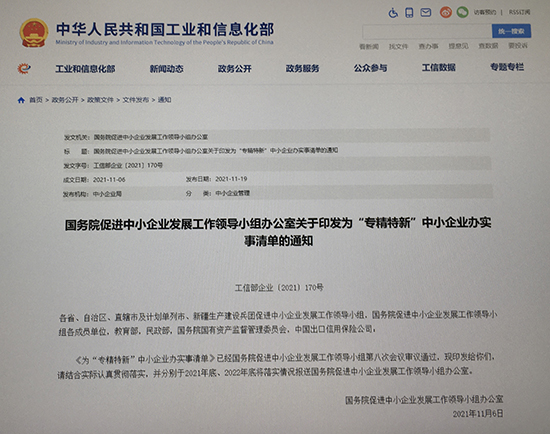
Task: Open the 工业和信息化部 navigation menu
Action: point(85,69)
